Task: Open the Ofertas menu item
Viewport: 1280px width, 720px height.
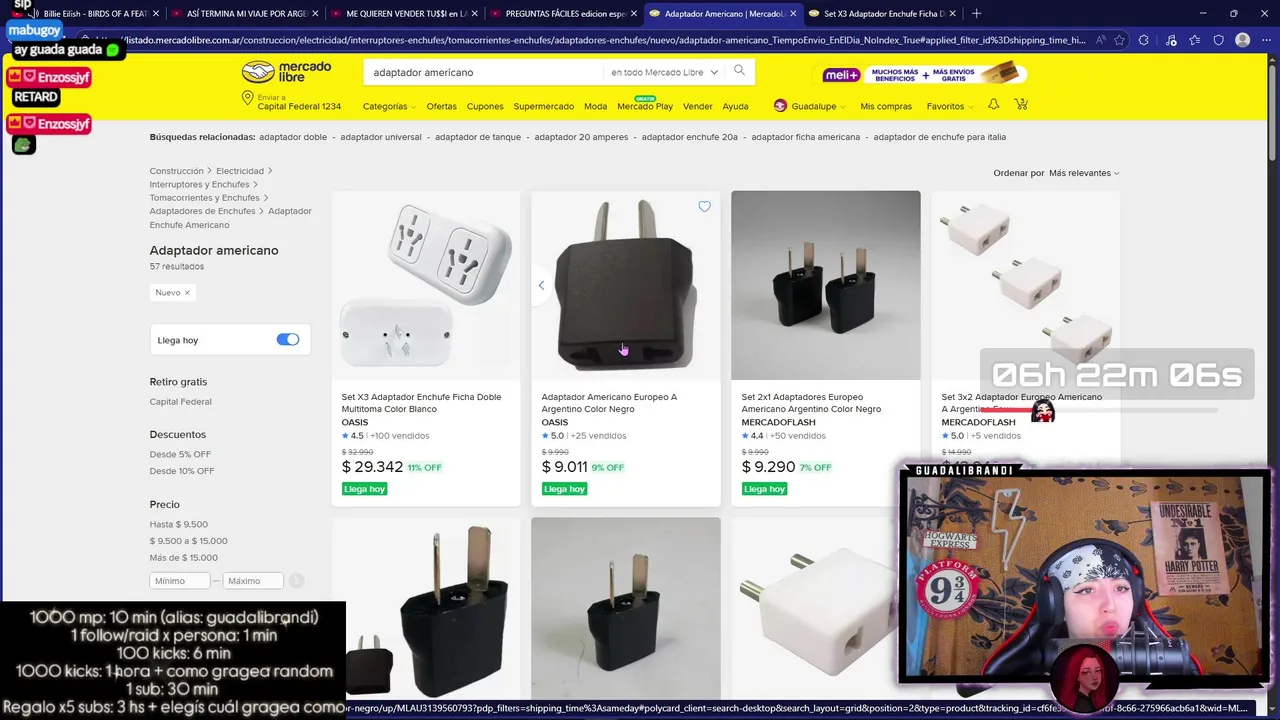Action: coord(441,106)
